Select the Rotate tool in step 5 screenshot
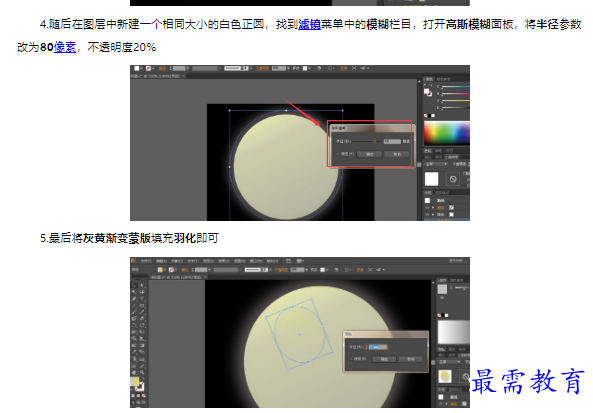The image size is (593, 413). click(134, 325)
